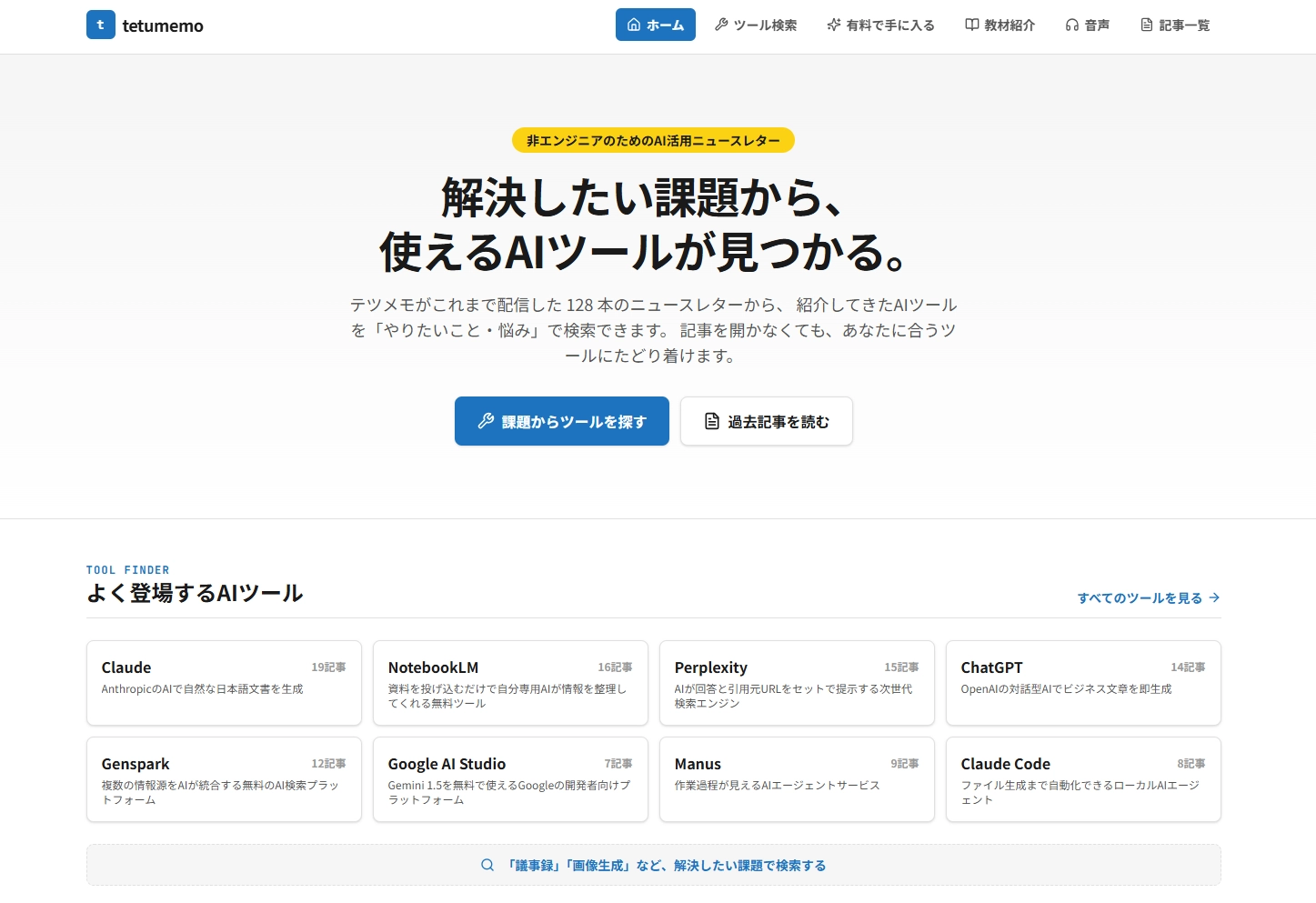
Task: Open the ツール検索 menu item
Action: tap(756, 25)
